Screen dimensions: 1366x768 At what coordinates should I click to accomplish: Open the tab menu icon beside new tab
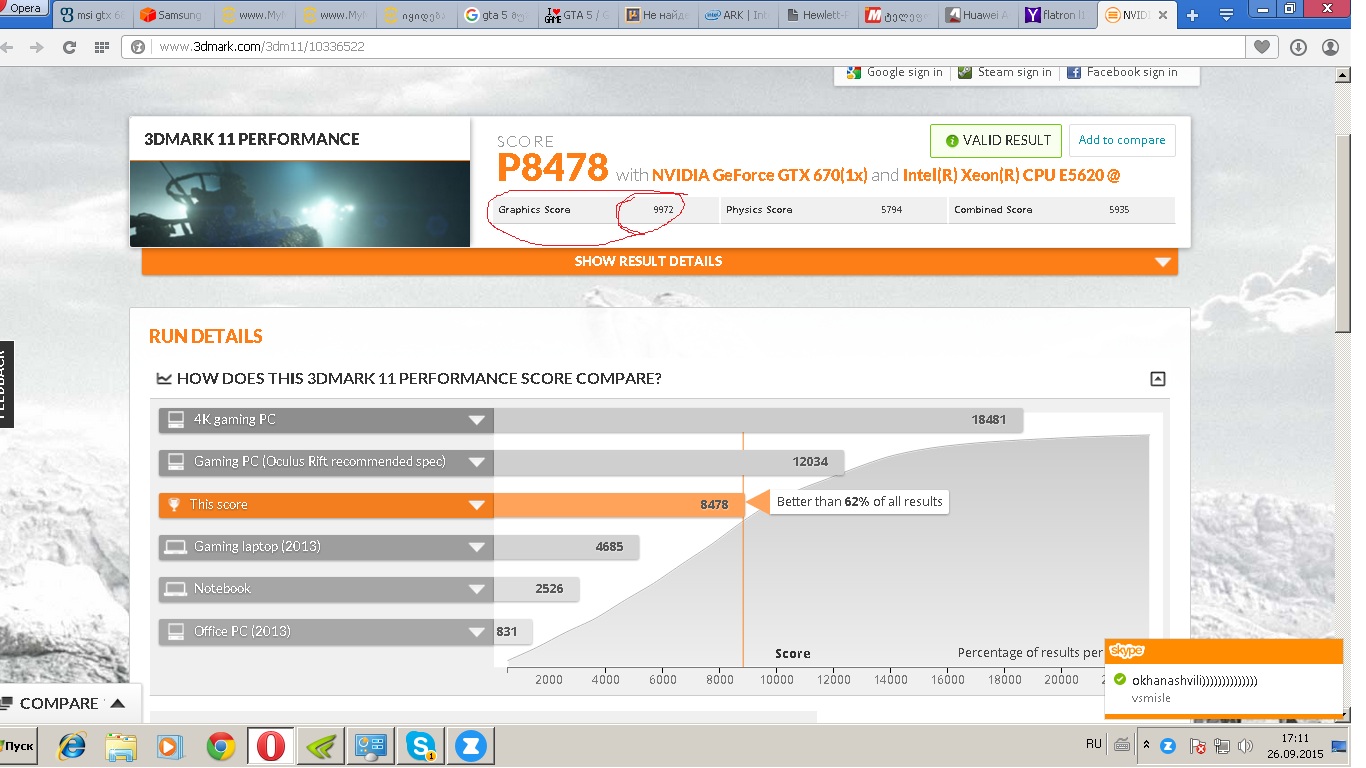tap(1226, 16)
